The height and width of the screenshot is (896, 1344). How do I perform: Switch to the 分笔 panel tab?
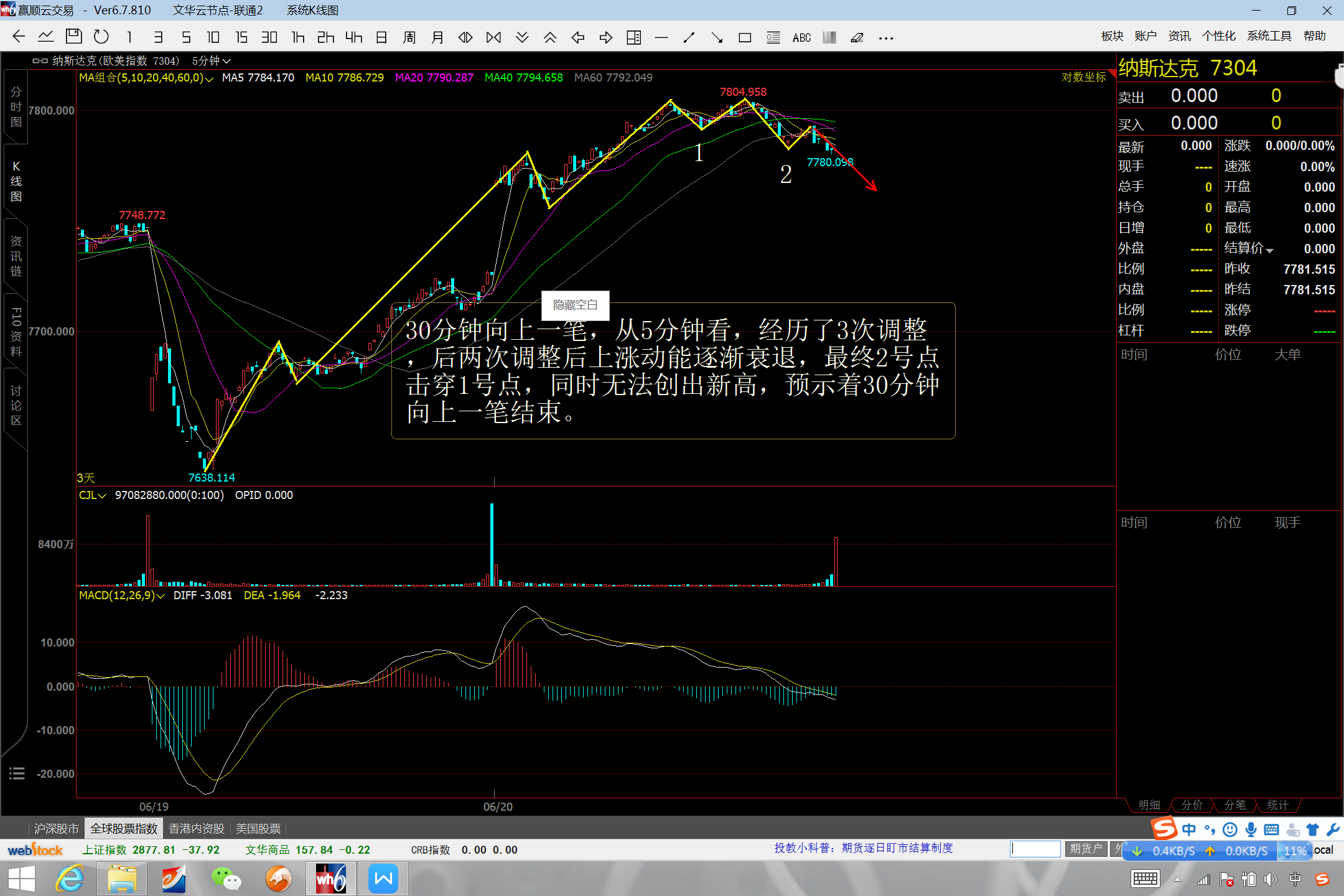tap(1235, 805)
